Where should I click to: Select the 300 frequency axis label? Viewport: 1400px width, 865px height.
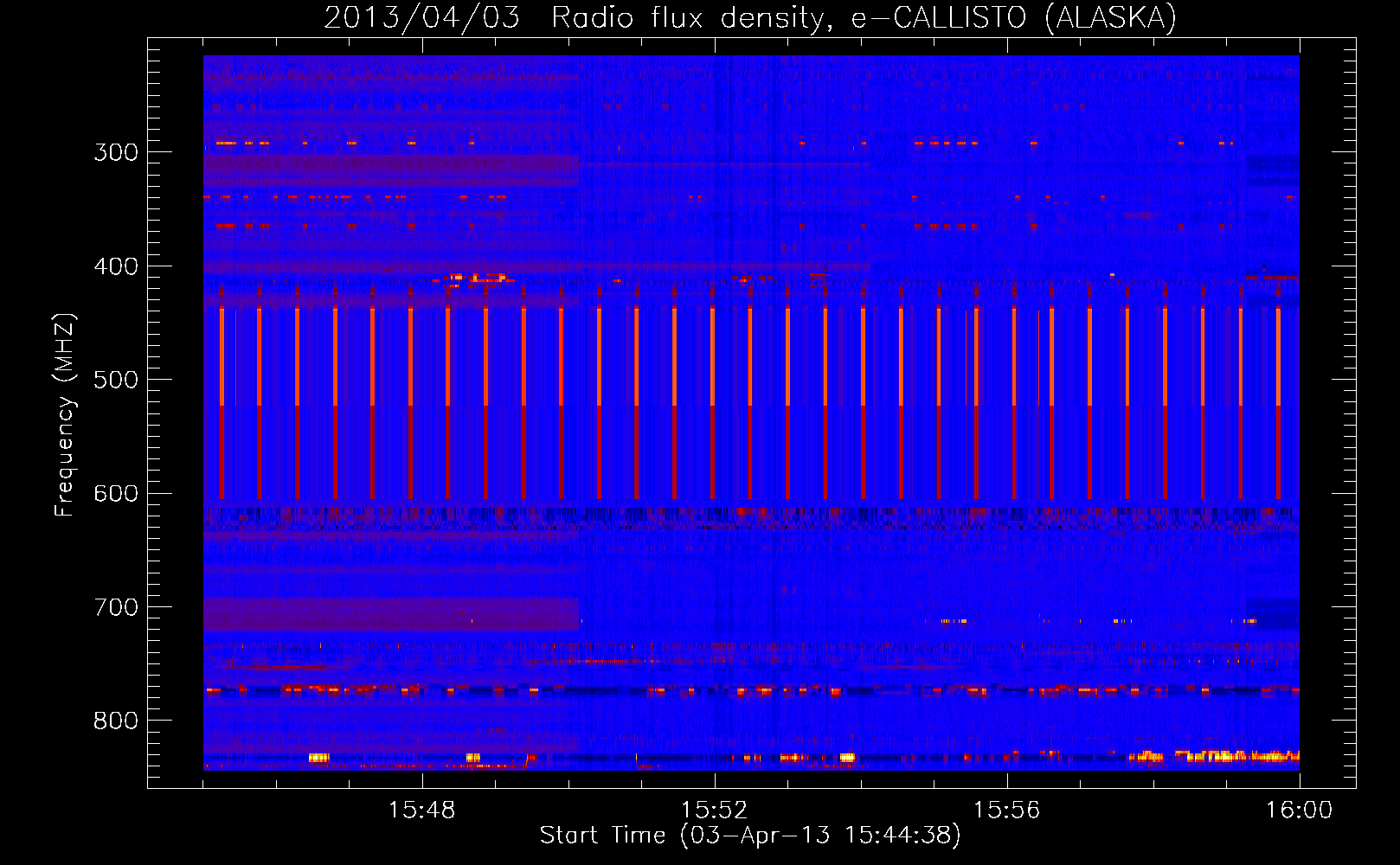(116, 152)
